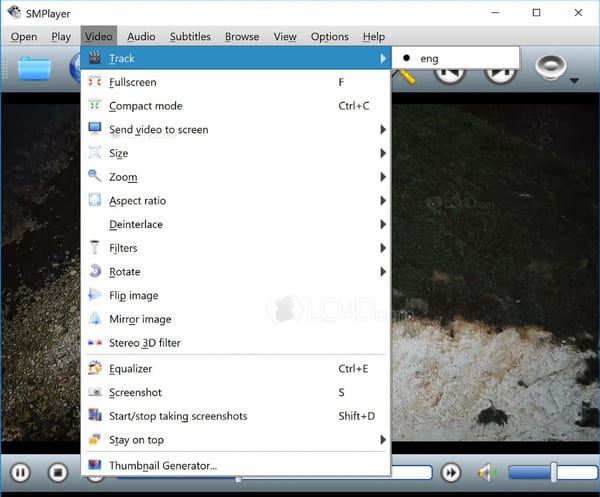Click the SMPlayer title bar app icon
This screenshot has height=497, width=600.
[14, 12]
